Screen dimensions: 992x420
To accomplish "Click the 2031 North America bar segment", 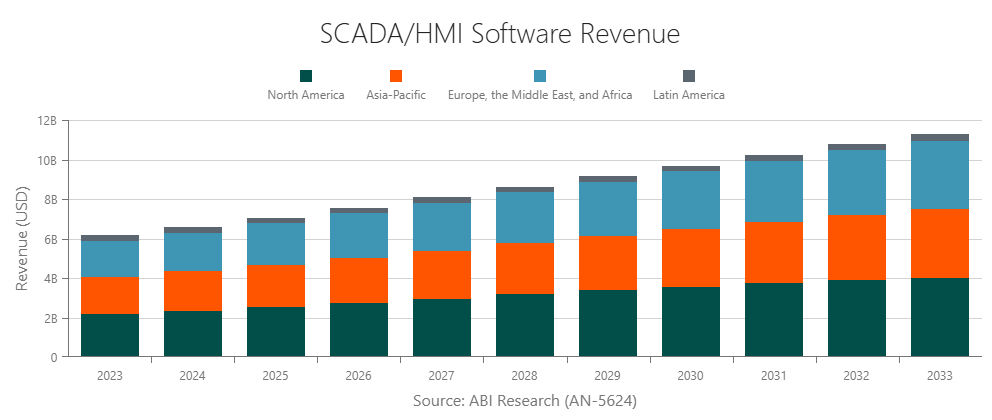I will coord(774,319).
